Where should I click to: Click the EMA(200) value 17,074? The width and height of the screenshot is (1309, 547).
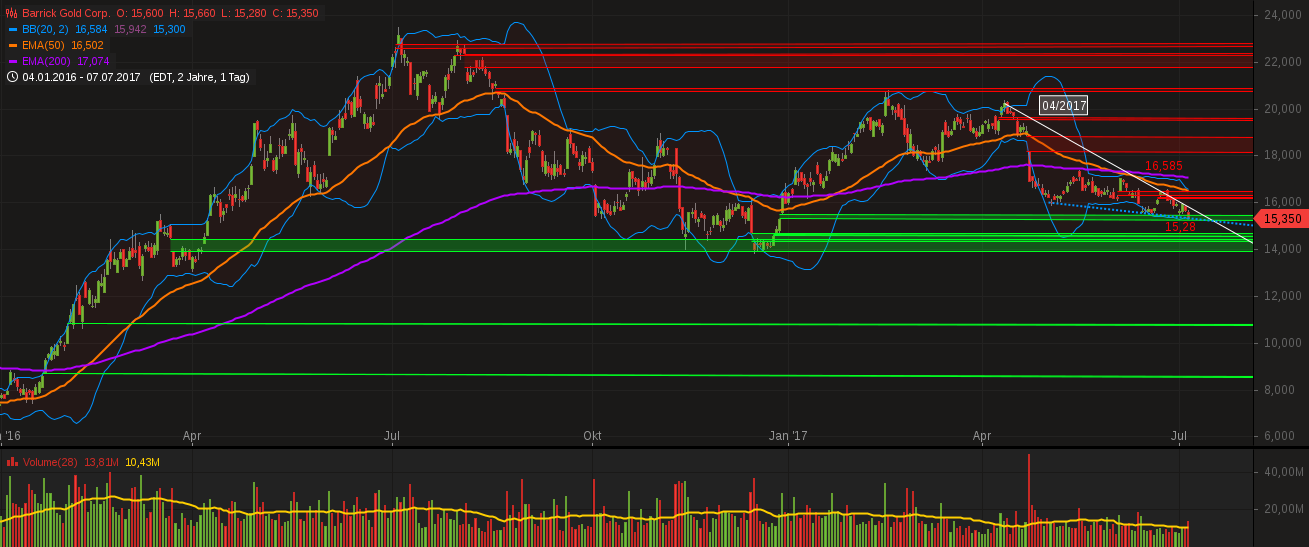[x=93, y=61]
